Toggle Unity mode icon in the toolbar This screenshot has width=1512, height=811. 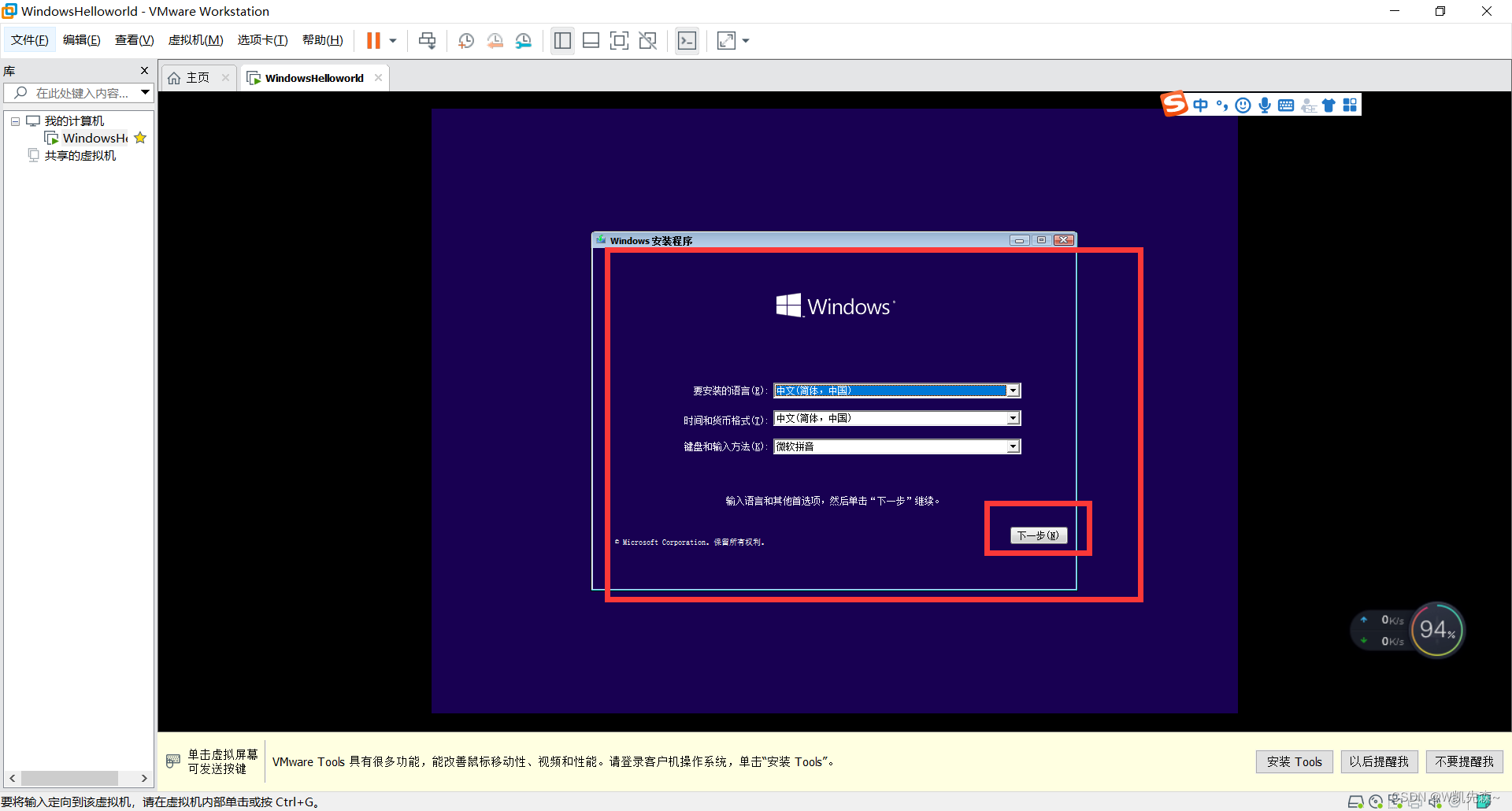point(648,40)
